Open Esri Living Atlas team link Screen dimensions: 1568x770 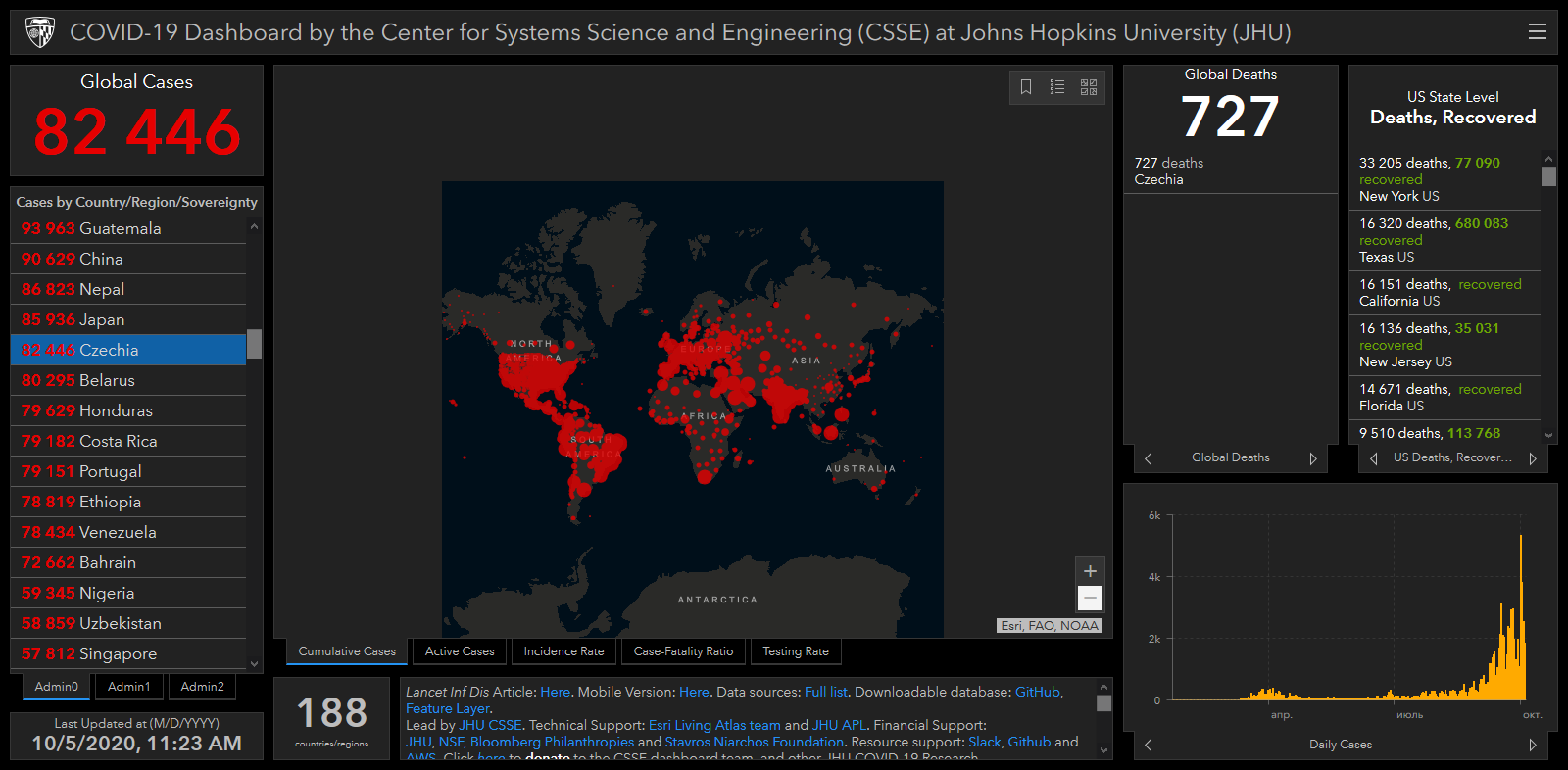714,725
